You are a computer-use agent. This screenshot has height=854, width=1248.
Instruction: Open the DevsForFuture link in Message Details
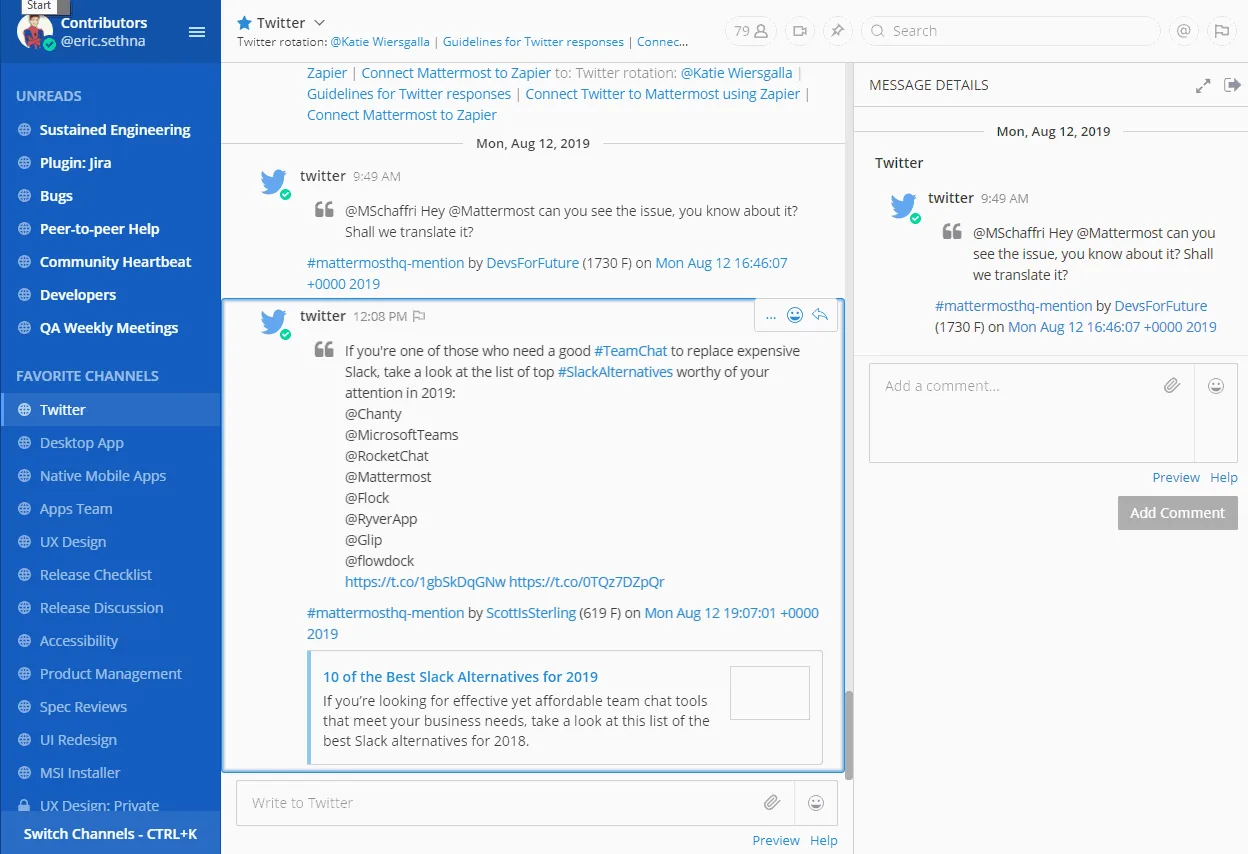[x=1160, y=306]
